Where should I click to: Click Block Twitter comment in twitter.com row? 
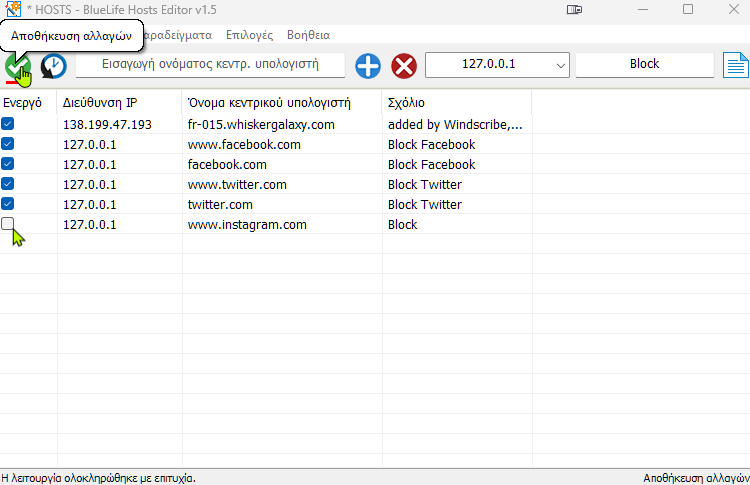(x=425, y=205)
